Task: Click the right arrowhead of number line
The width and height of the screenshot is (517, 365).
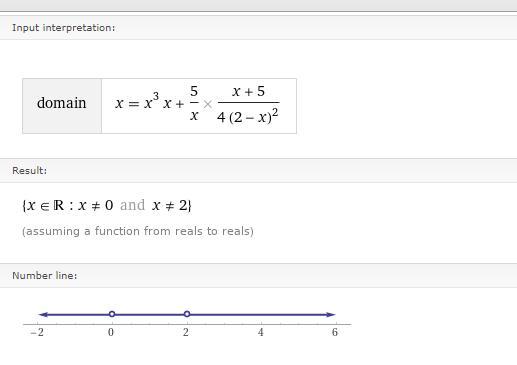Action: coord(330,314)
